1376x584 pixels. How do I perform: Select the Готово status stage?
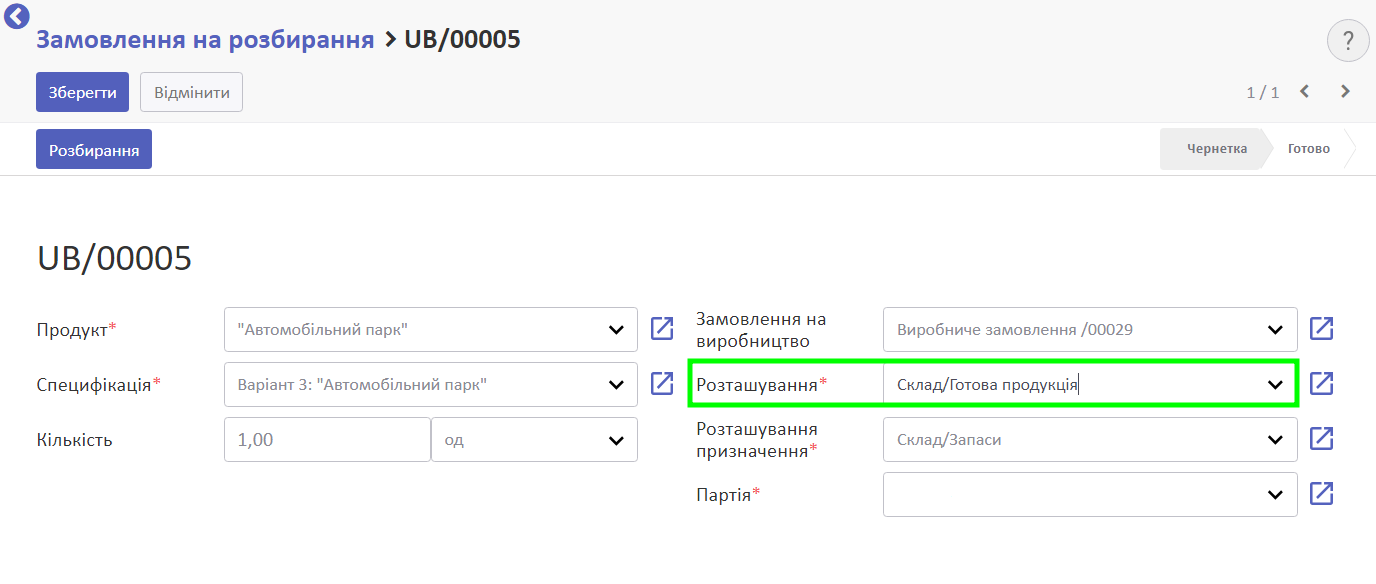(x=1309, y=149)
